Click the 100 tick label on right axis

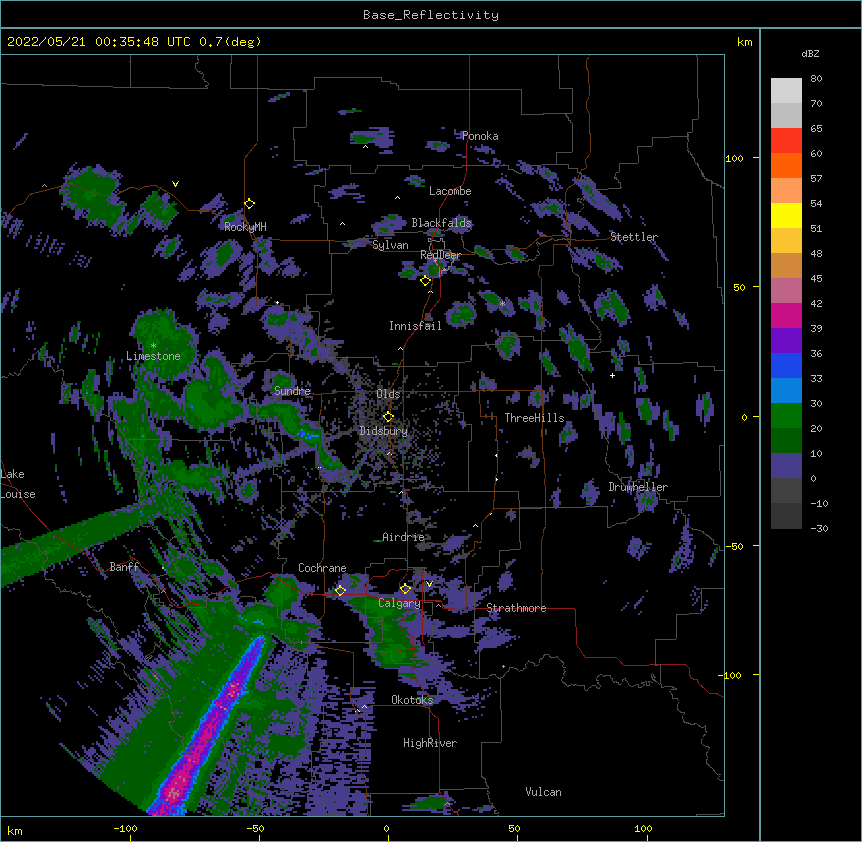(734, 158)
